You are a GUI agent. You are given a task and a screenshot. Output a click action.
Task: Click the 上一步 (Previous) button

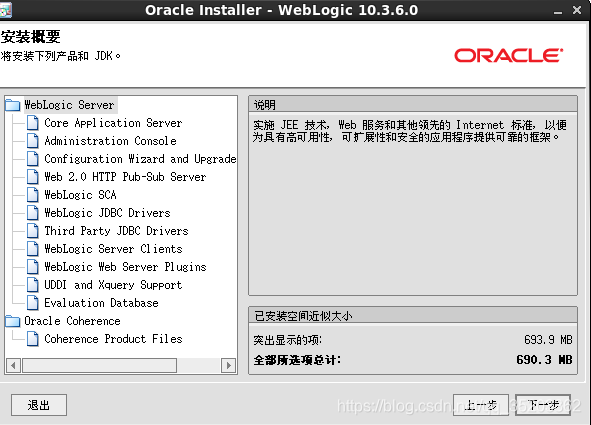[x=481, y=405]
